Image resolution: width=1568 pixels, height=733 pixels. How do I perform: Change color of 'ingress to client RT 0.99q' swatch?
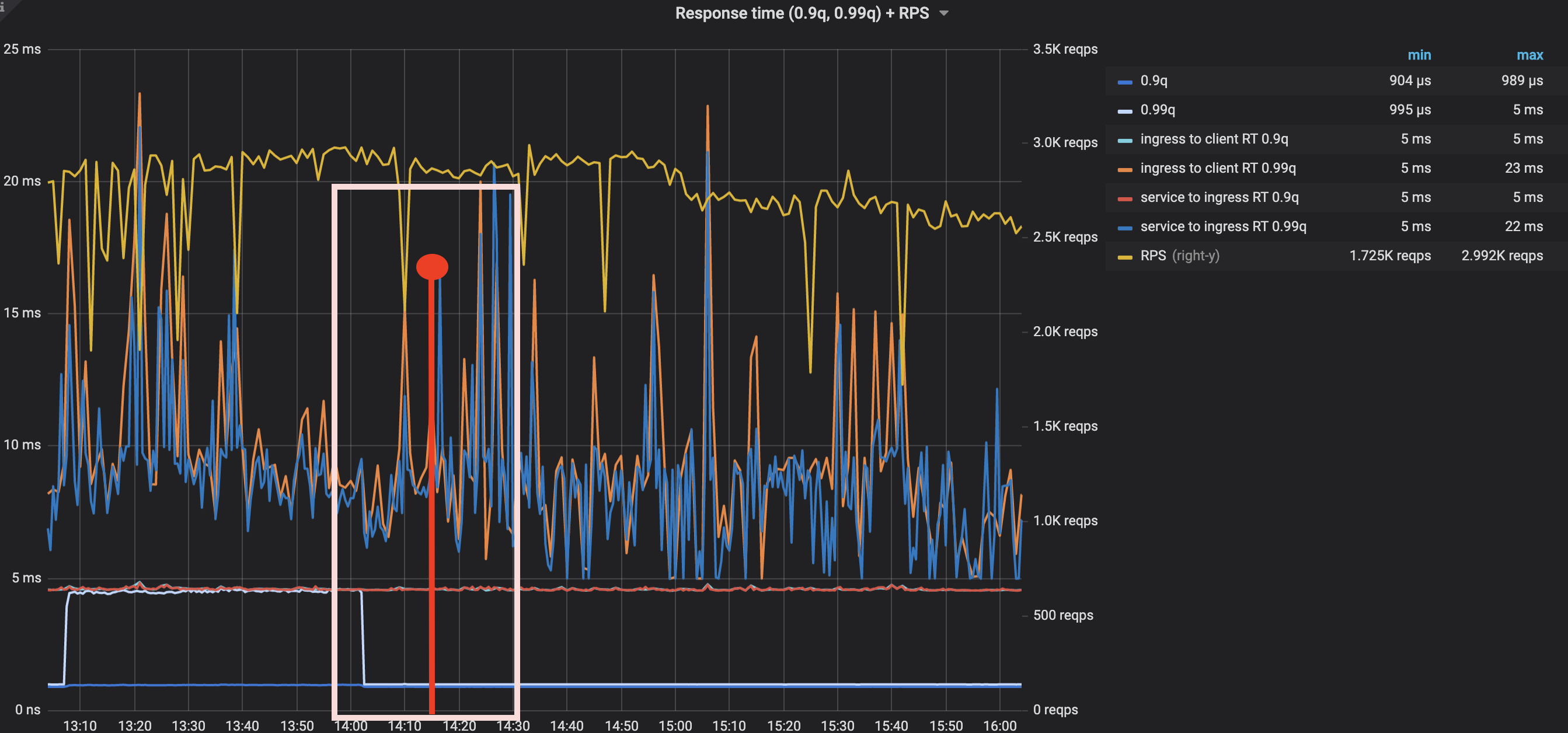1125,170
